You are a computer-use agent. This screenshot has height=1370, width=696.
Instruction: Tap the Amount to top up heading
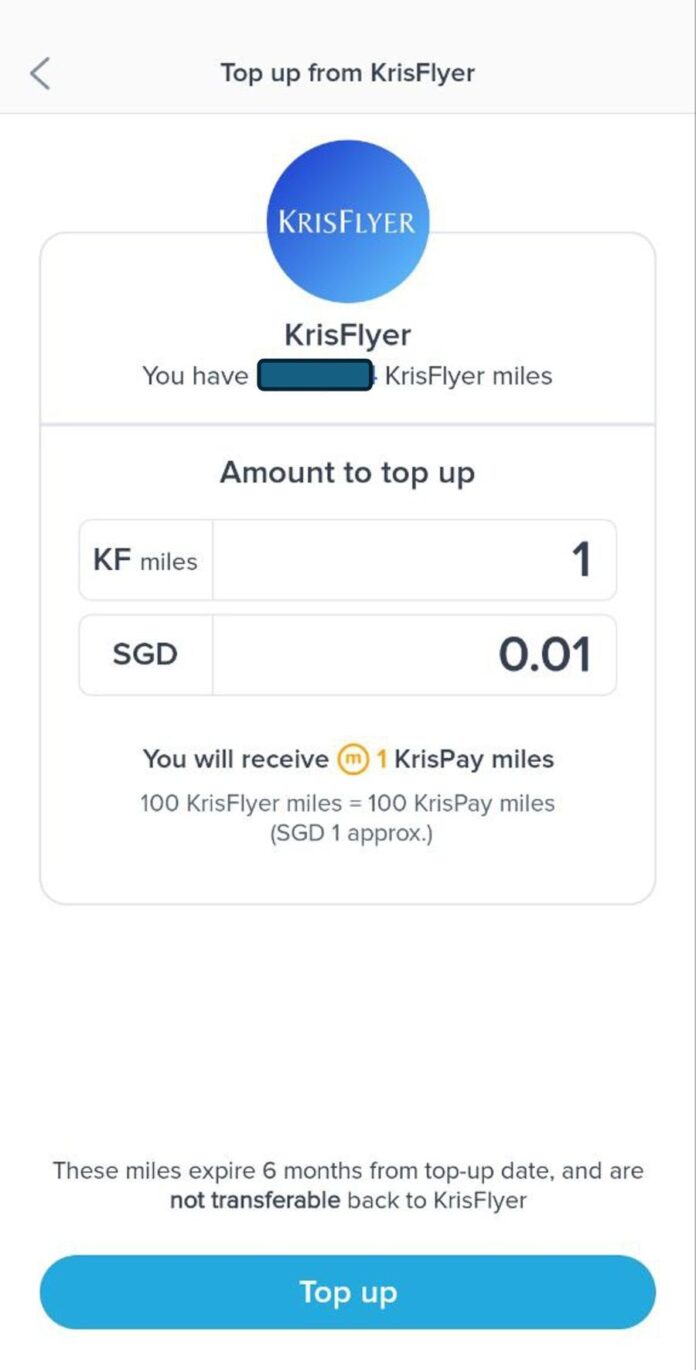(347, 471)
